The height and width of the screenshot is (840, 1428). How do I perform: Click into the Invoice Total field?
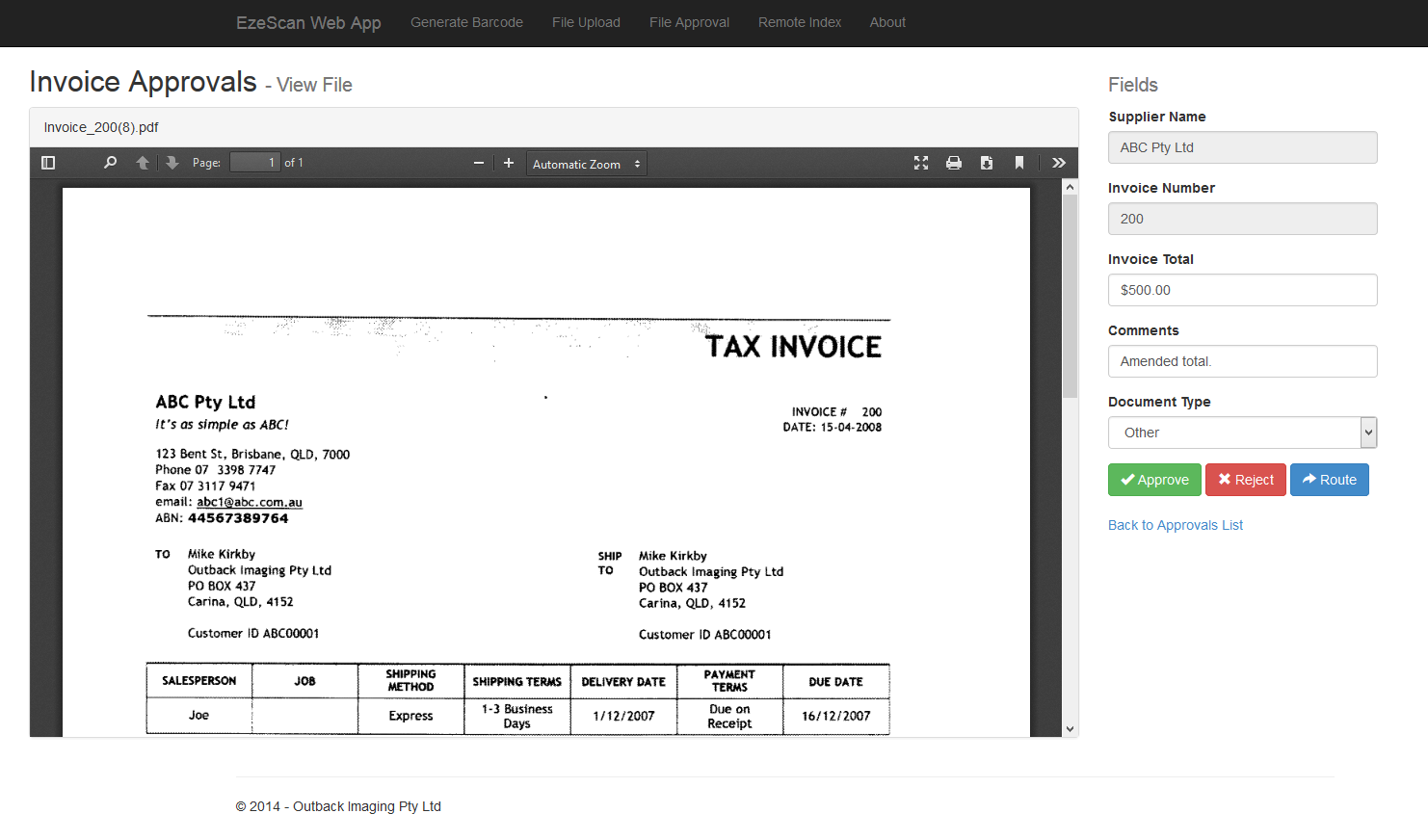1242,290
